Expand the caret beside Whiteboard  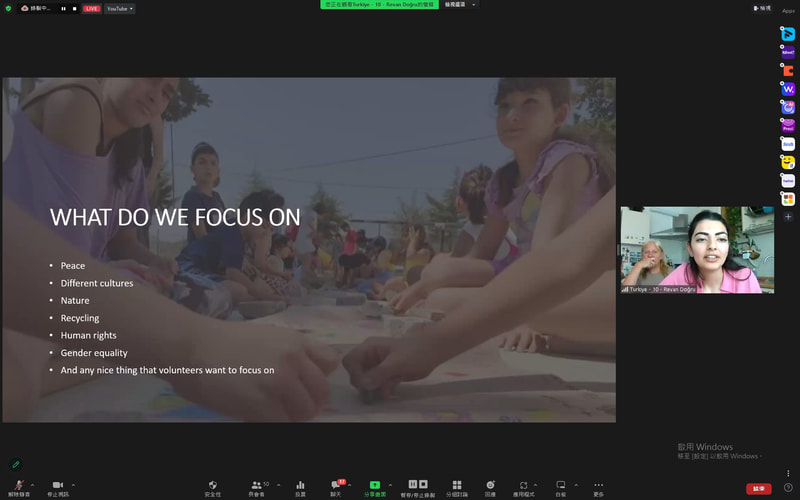point(576,485)
